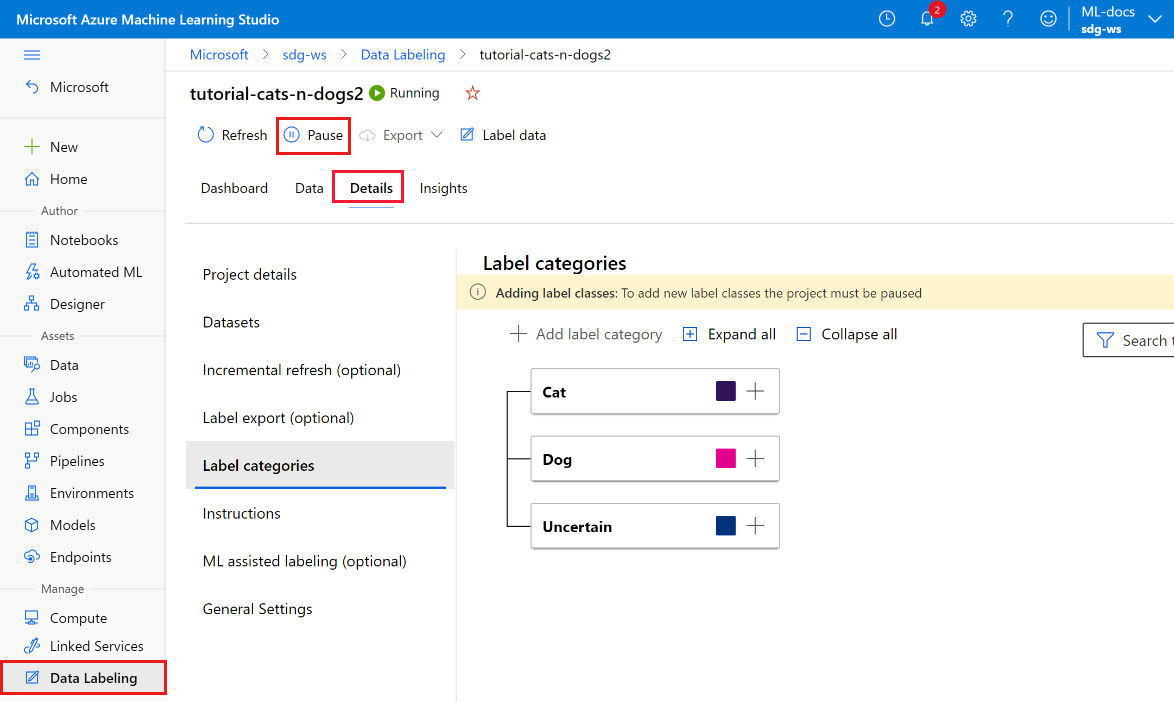Click the star to favorite the project

click(x=471, y=92)
